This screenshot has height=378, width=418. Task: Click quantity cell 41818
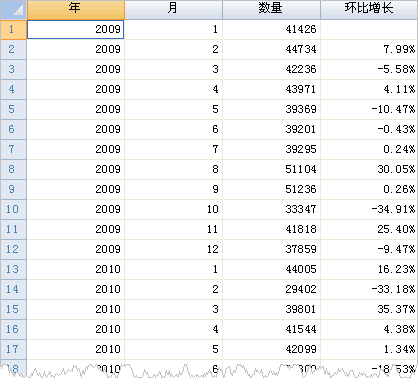tap(271, 230)
